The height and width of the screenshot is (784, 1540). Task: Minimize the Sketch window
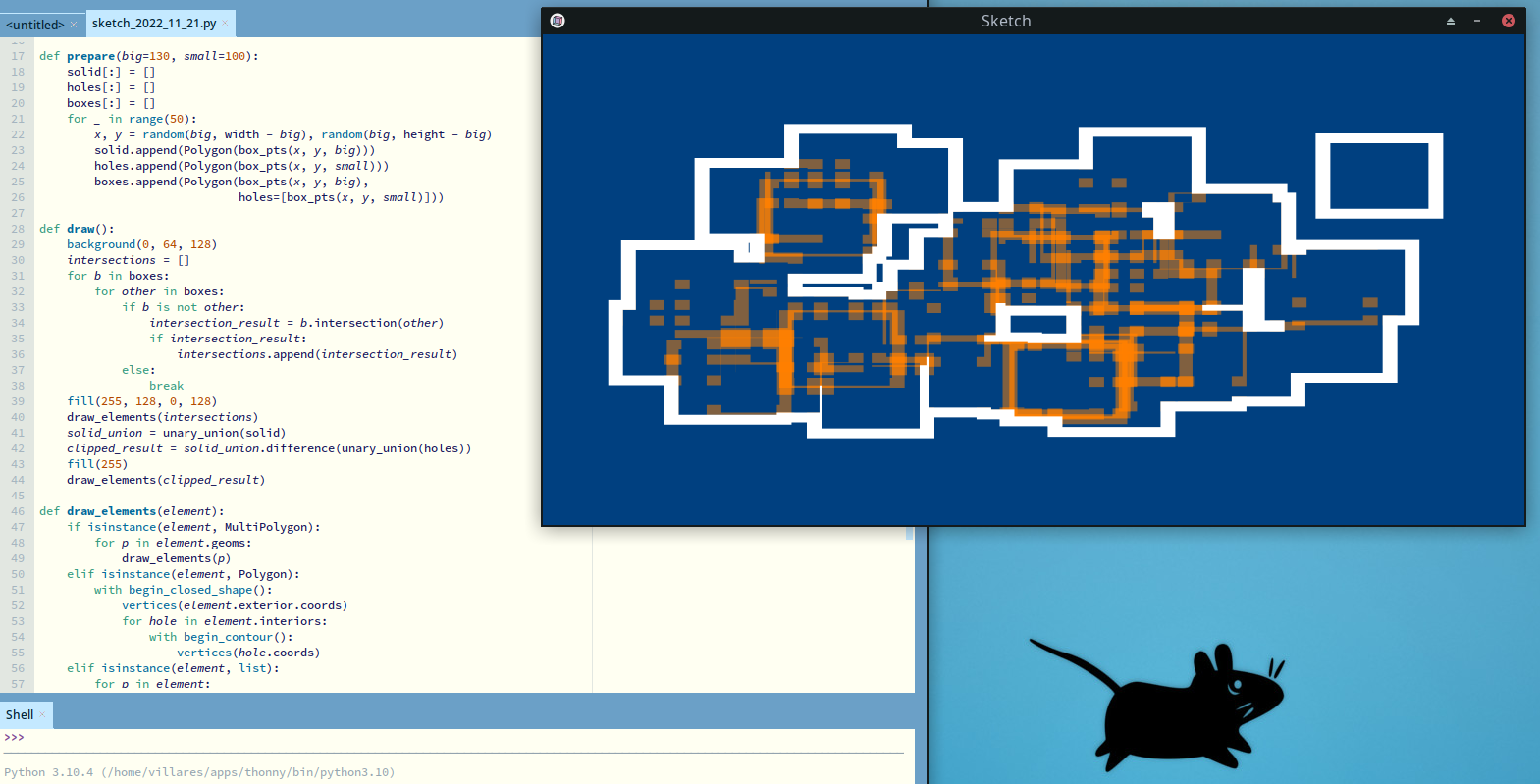1477,21
